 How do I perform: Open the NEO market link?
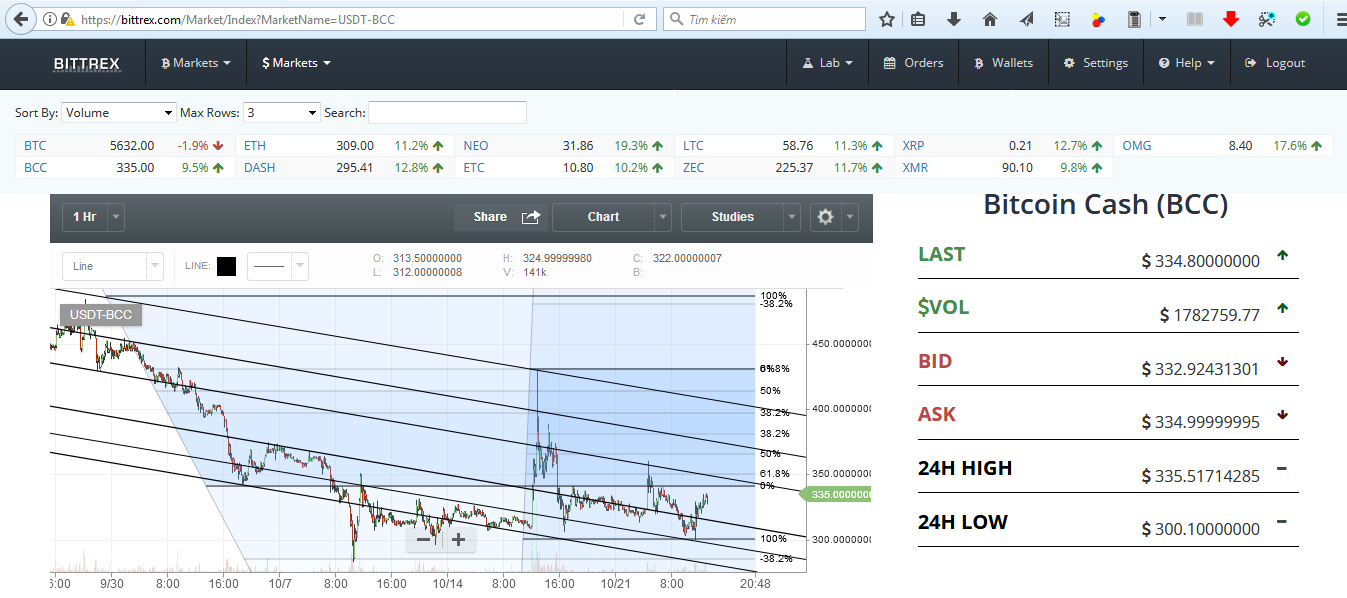click(x=476, y=146)
